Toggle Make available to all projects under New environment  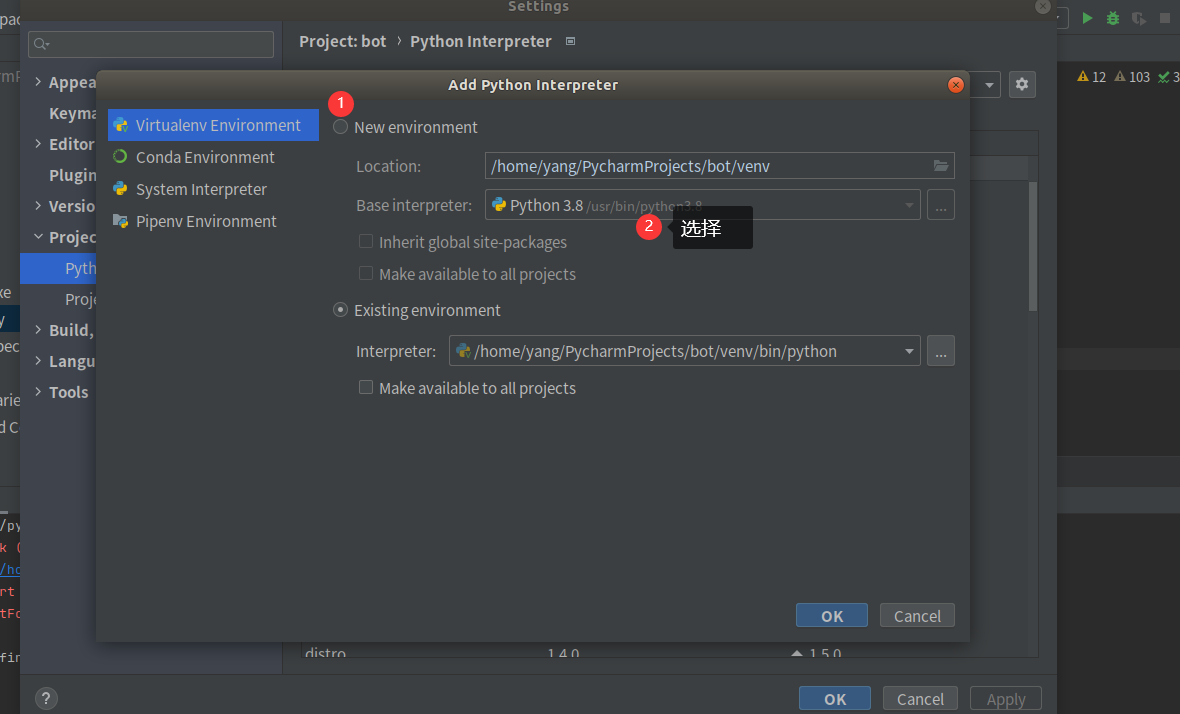pyautogui.click(x=366, y=273)
